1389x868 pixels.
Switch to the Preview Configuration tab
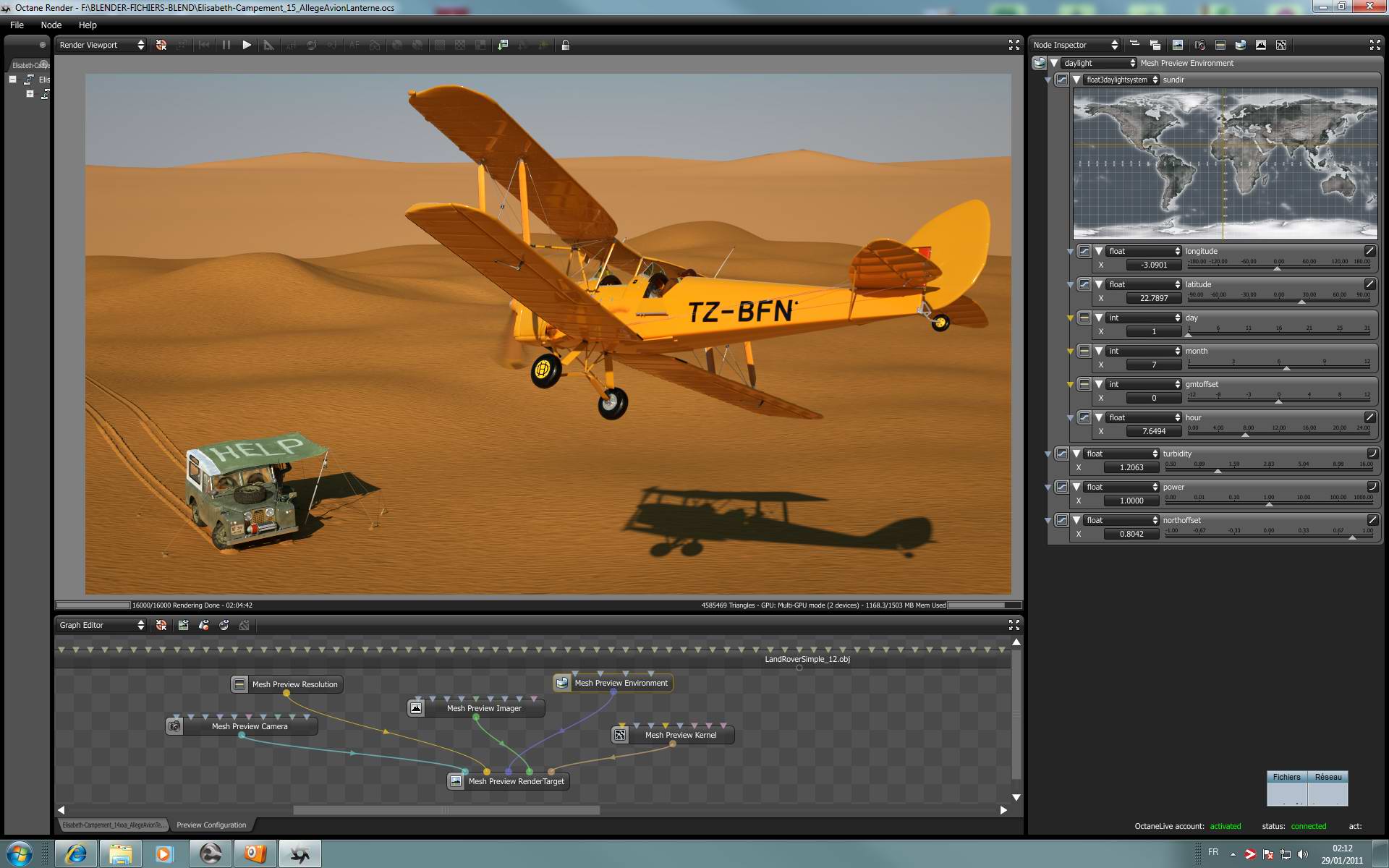pyautogui.click(x=211, y=825)
